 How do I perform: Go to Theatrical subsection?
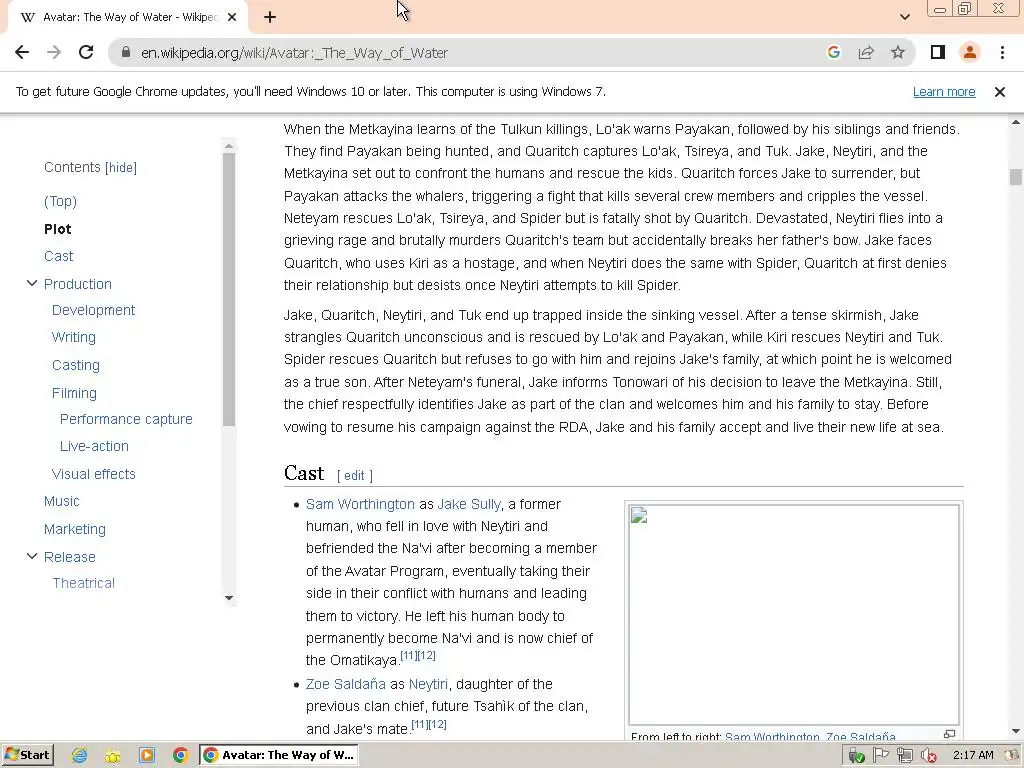84,583
